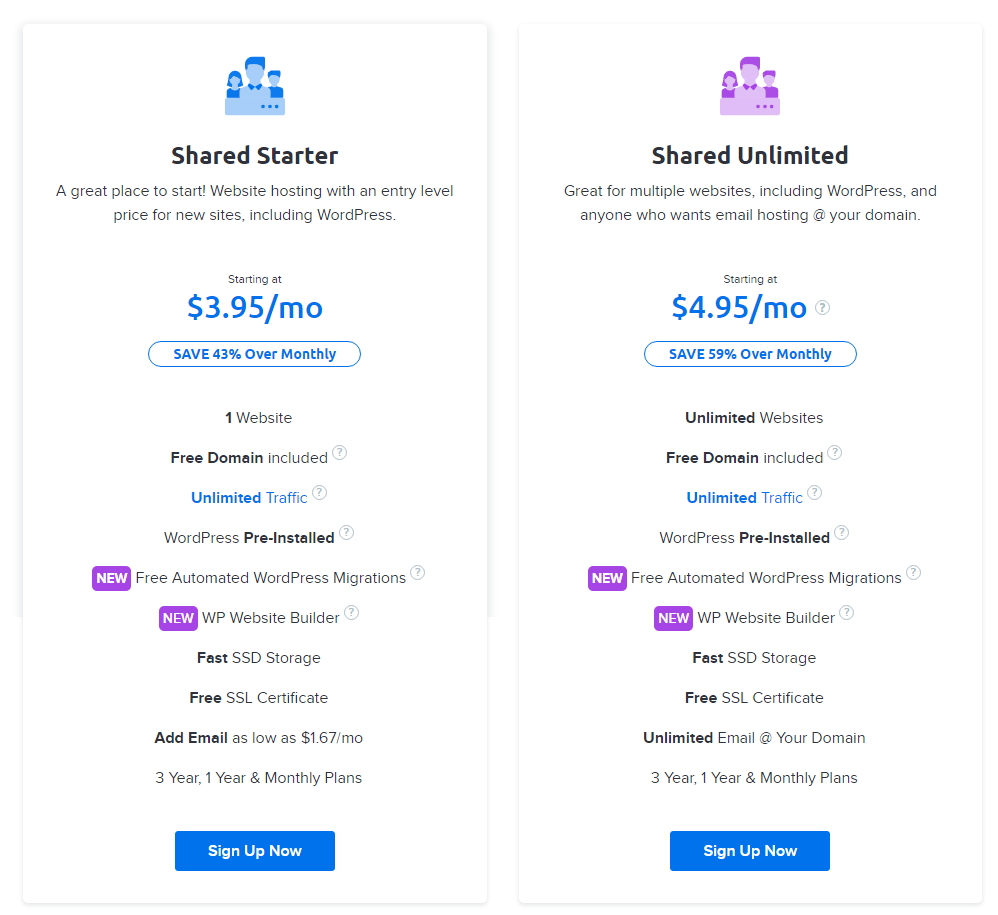Viewport: 998px width, 915px height.
Task: Click help icon by Unlimited plan WP Website Builder
Action: point(847,613)
